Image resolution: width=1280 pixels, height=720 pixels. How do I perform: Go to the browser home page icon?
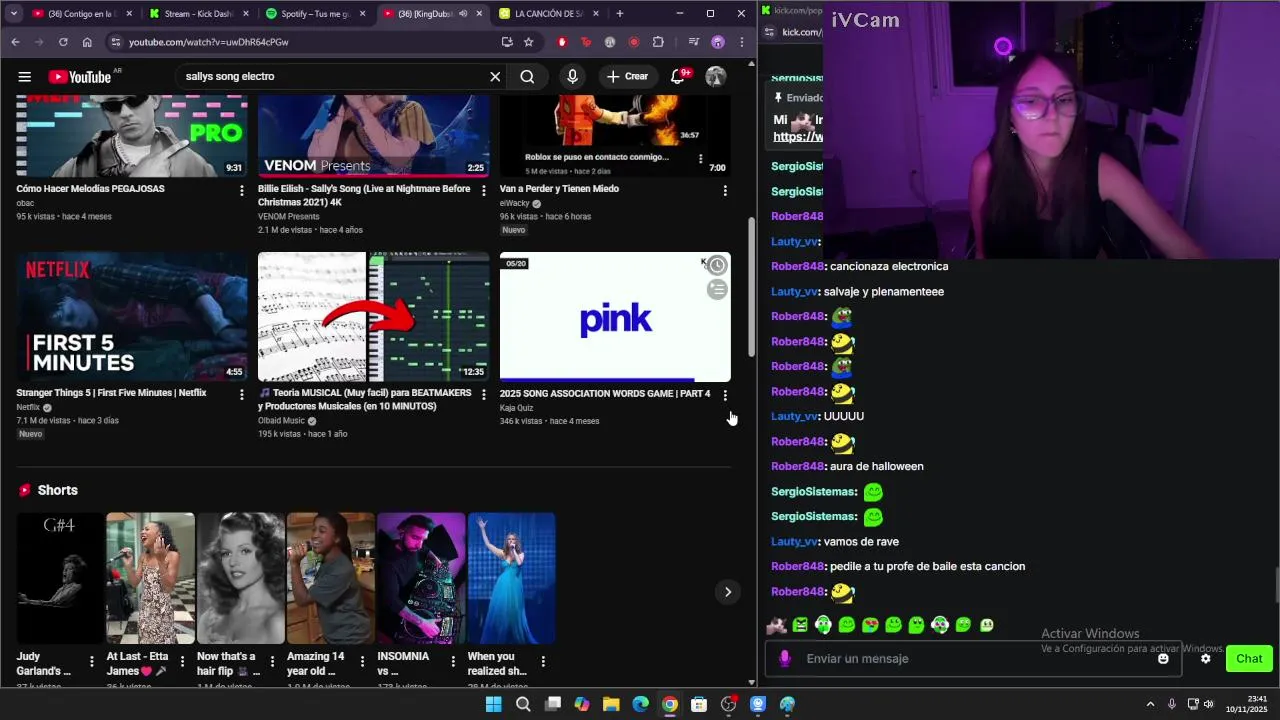[87, 42]
